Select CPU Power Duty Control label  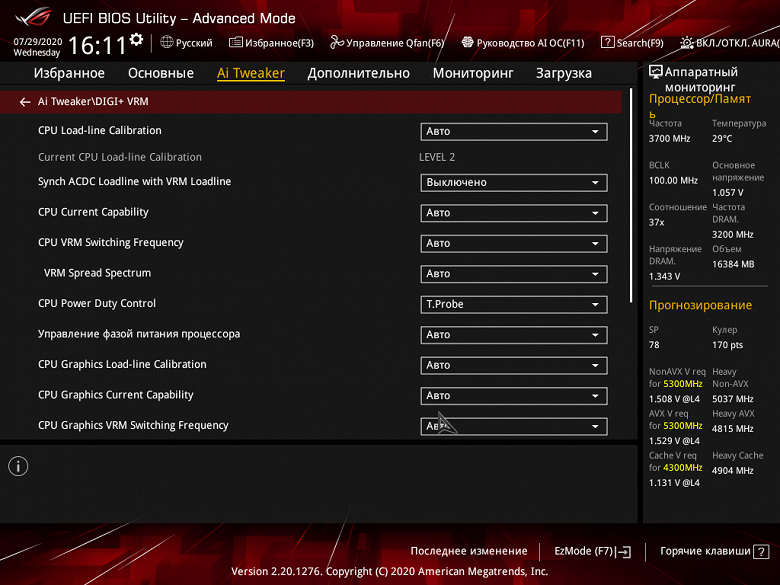click(x=97, y=303)
